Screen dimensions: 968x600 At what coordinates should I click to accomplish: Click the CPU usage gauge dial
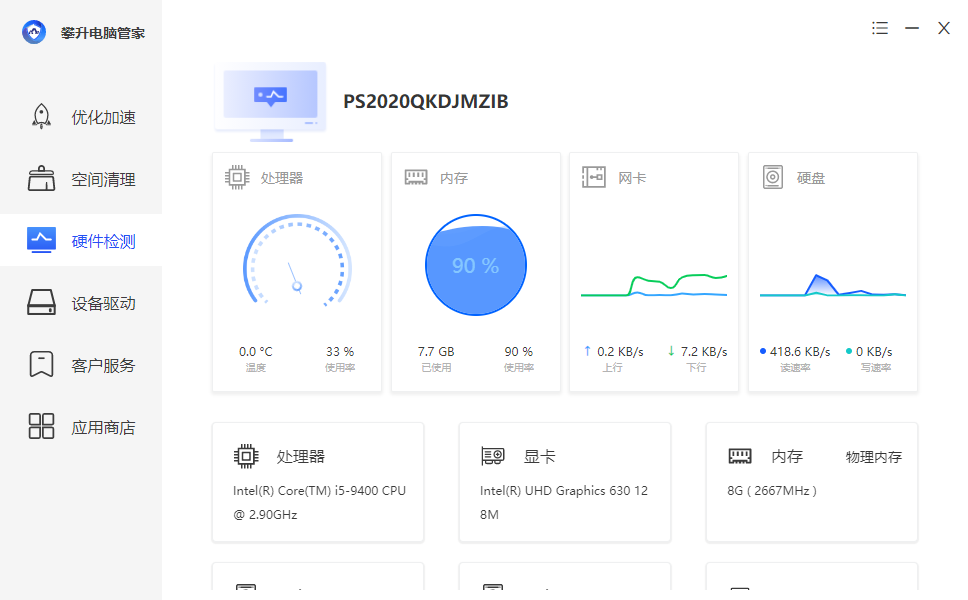[x=298, y=262]
